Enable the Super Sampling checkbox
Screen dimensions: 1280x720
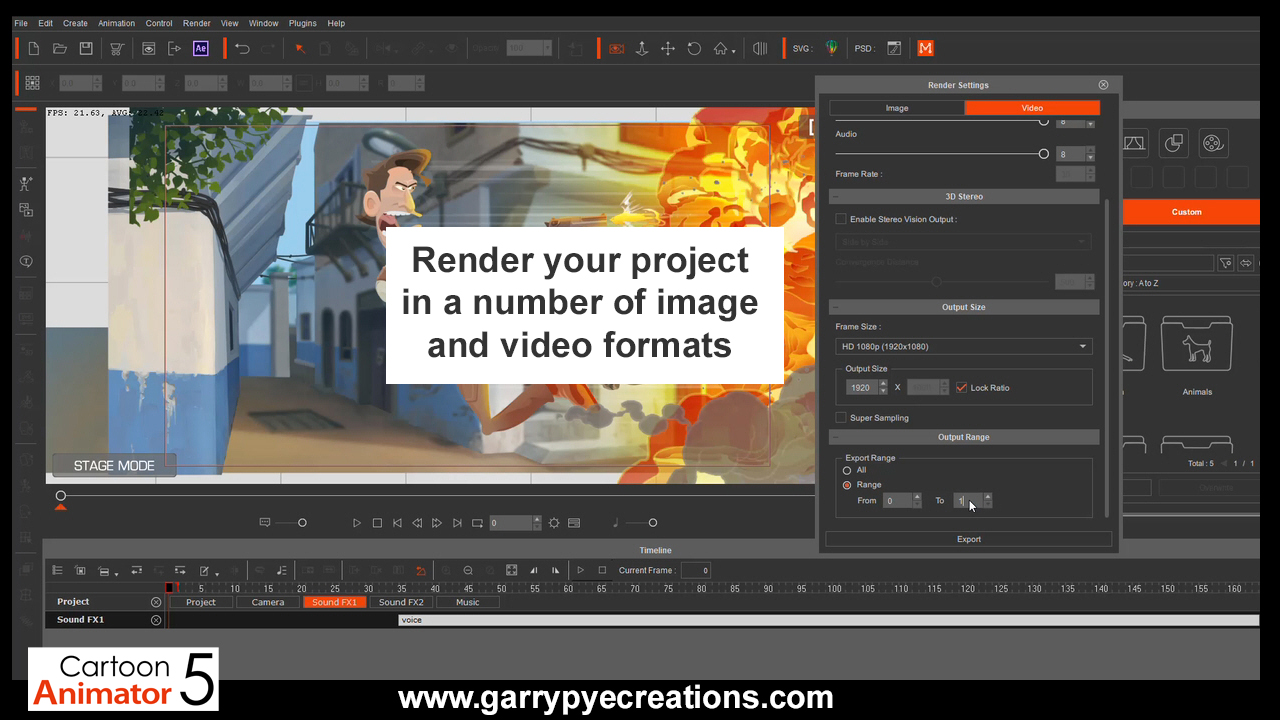tap(841, 418)
